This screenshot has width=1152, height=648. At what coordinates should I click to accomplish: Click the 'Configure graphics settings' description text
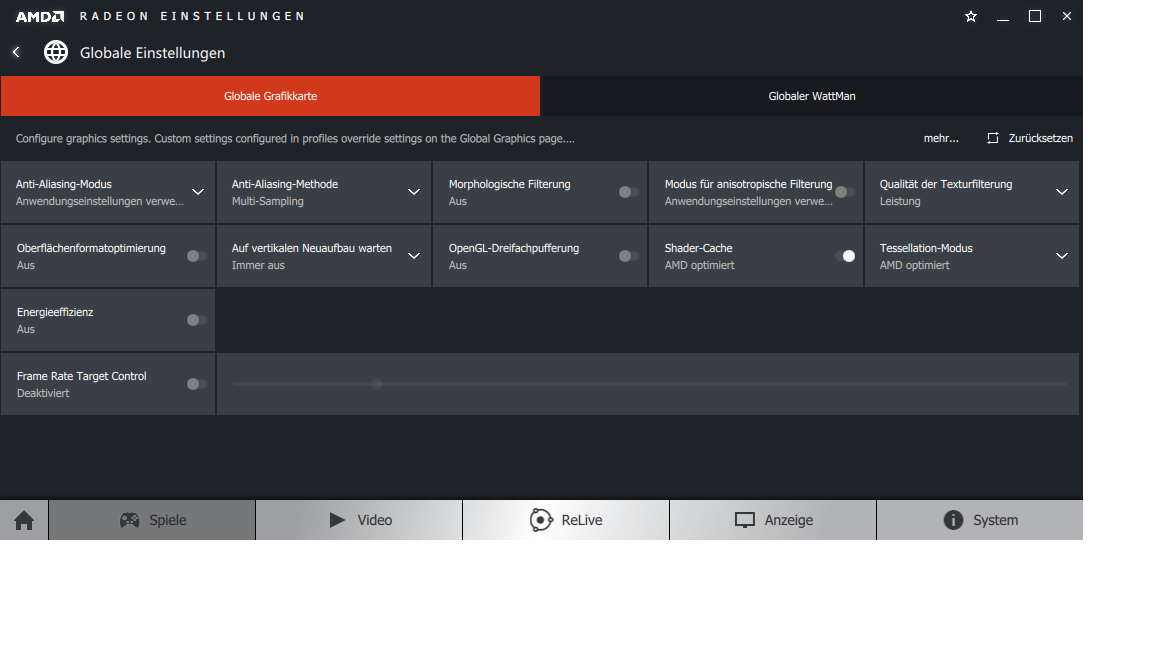click(x=295, y=138)
